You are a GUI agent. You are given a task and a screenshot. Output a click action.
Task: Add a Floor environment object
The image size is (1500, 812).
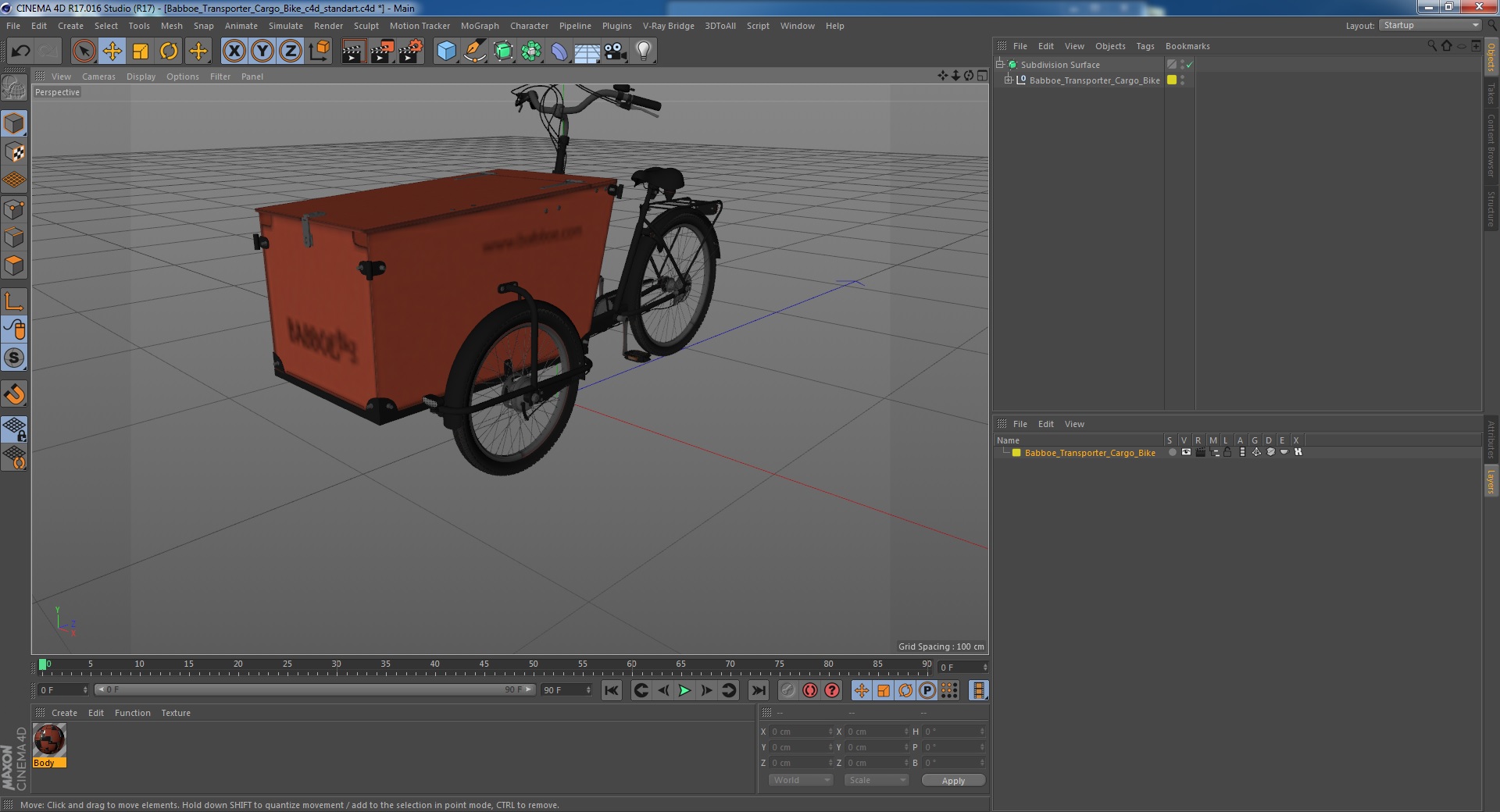587,52
